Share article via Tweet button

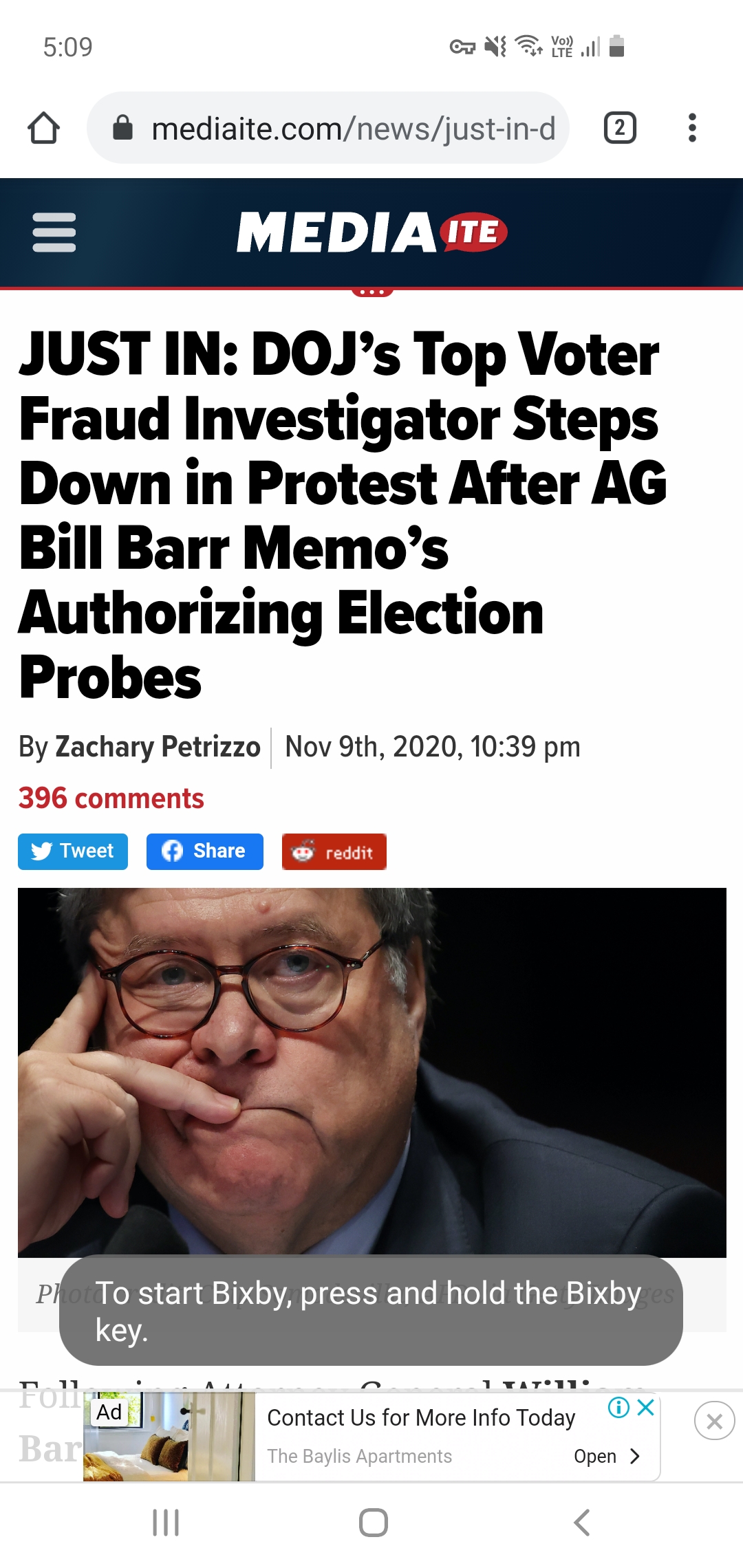[73, 851]
